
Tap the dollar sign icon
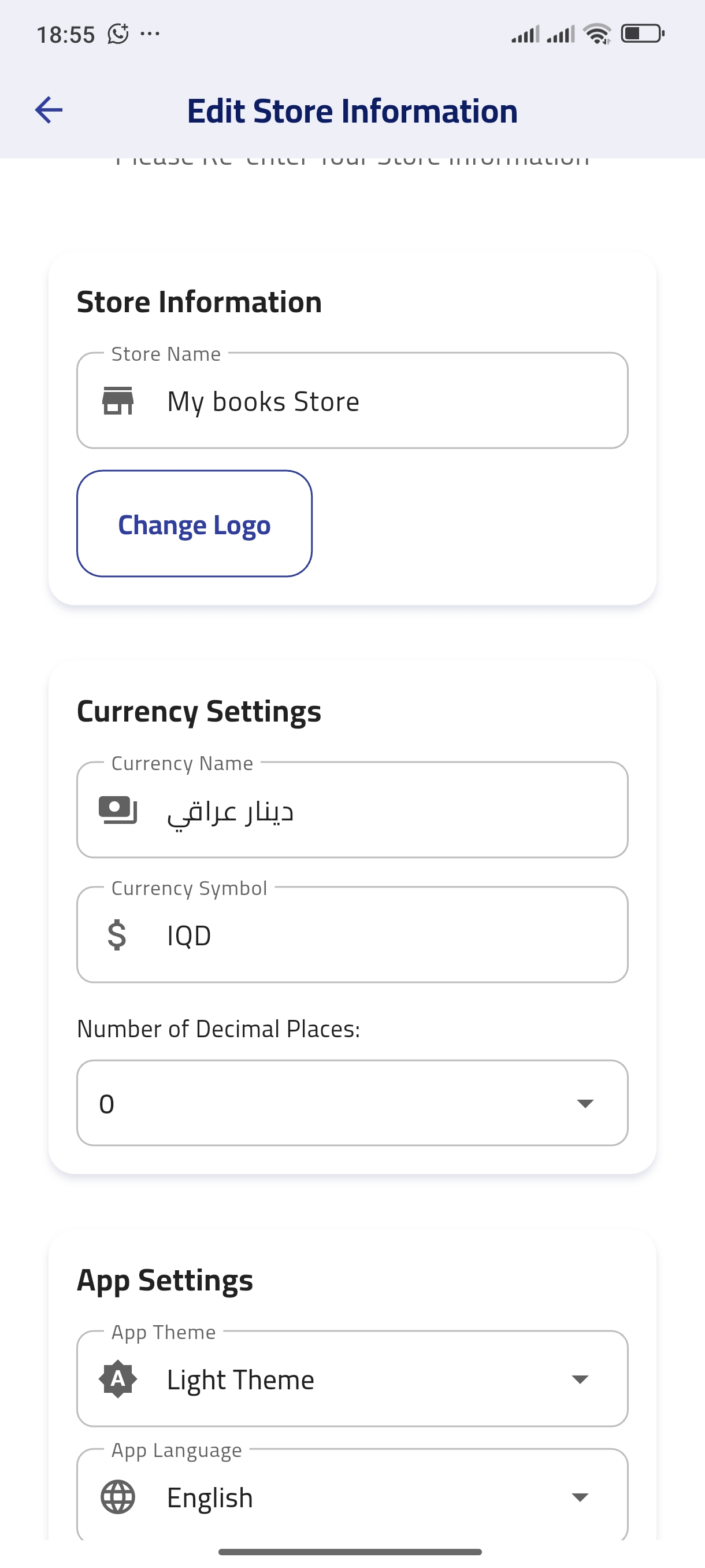pos(117,935)
